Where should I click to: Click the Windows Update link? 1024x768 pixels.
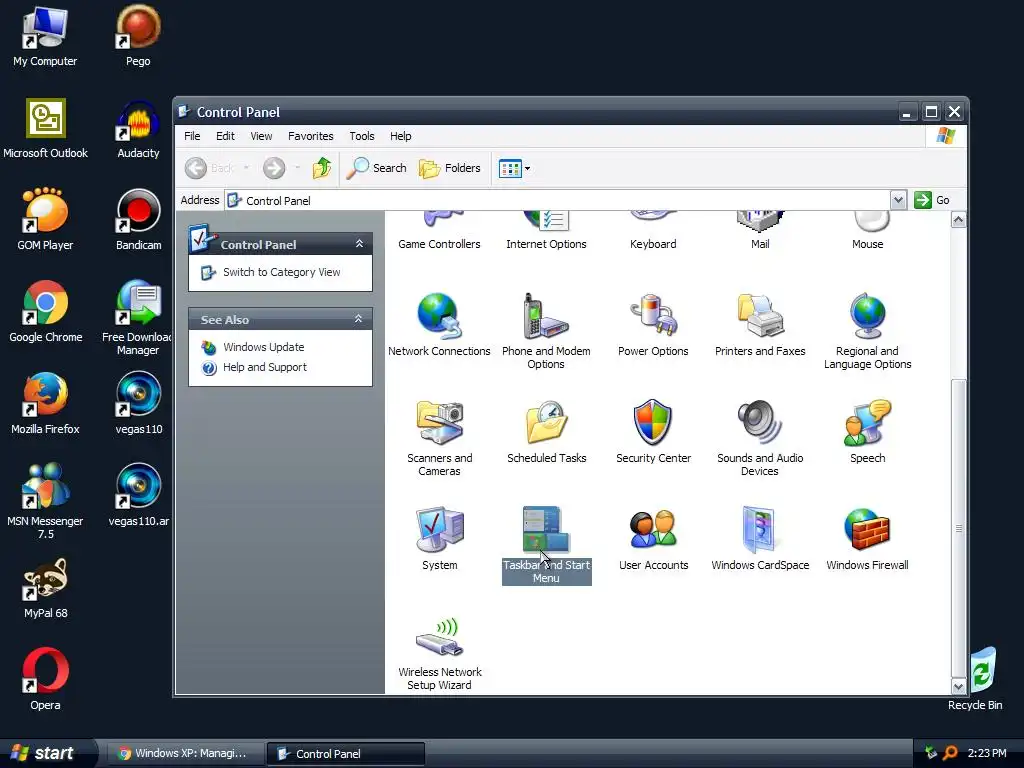(x=263, y=347)
